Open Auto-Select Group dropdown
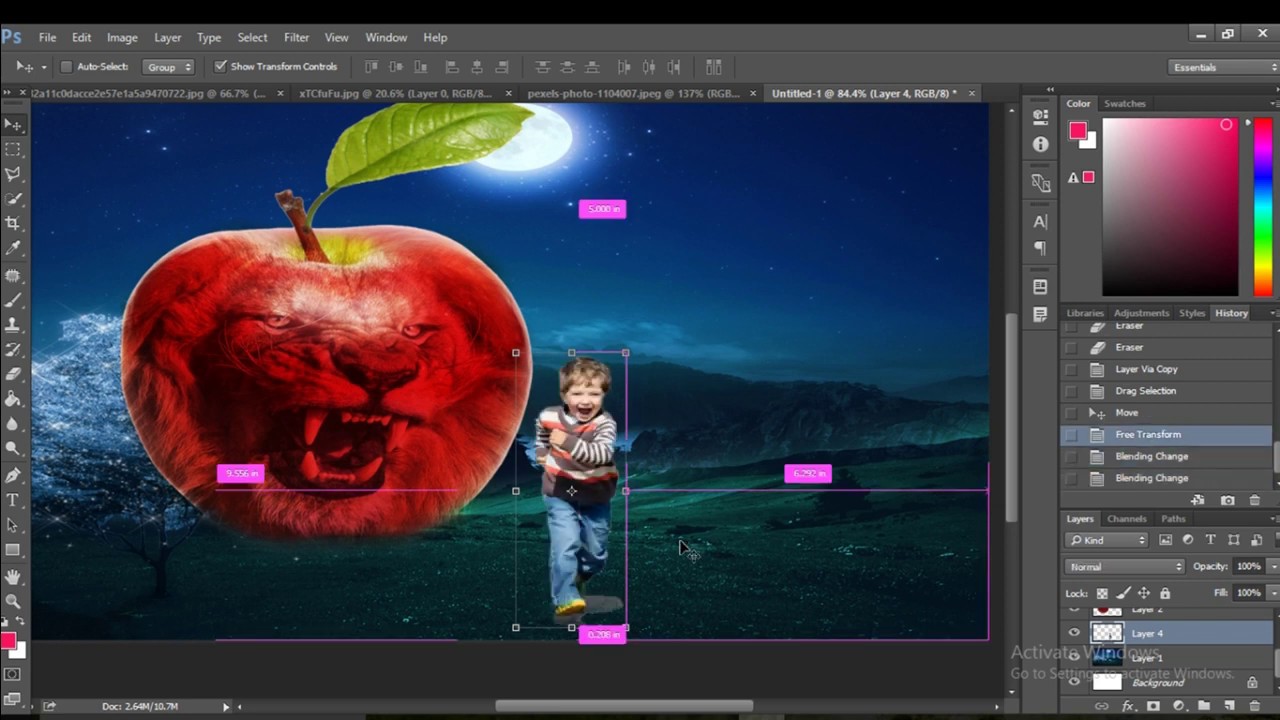 coord(167,67)
